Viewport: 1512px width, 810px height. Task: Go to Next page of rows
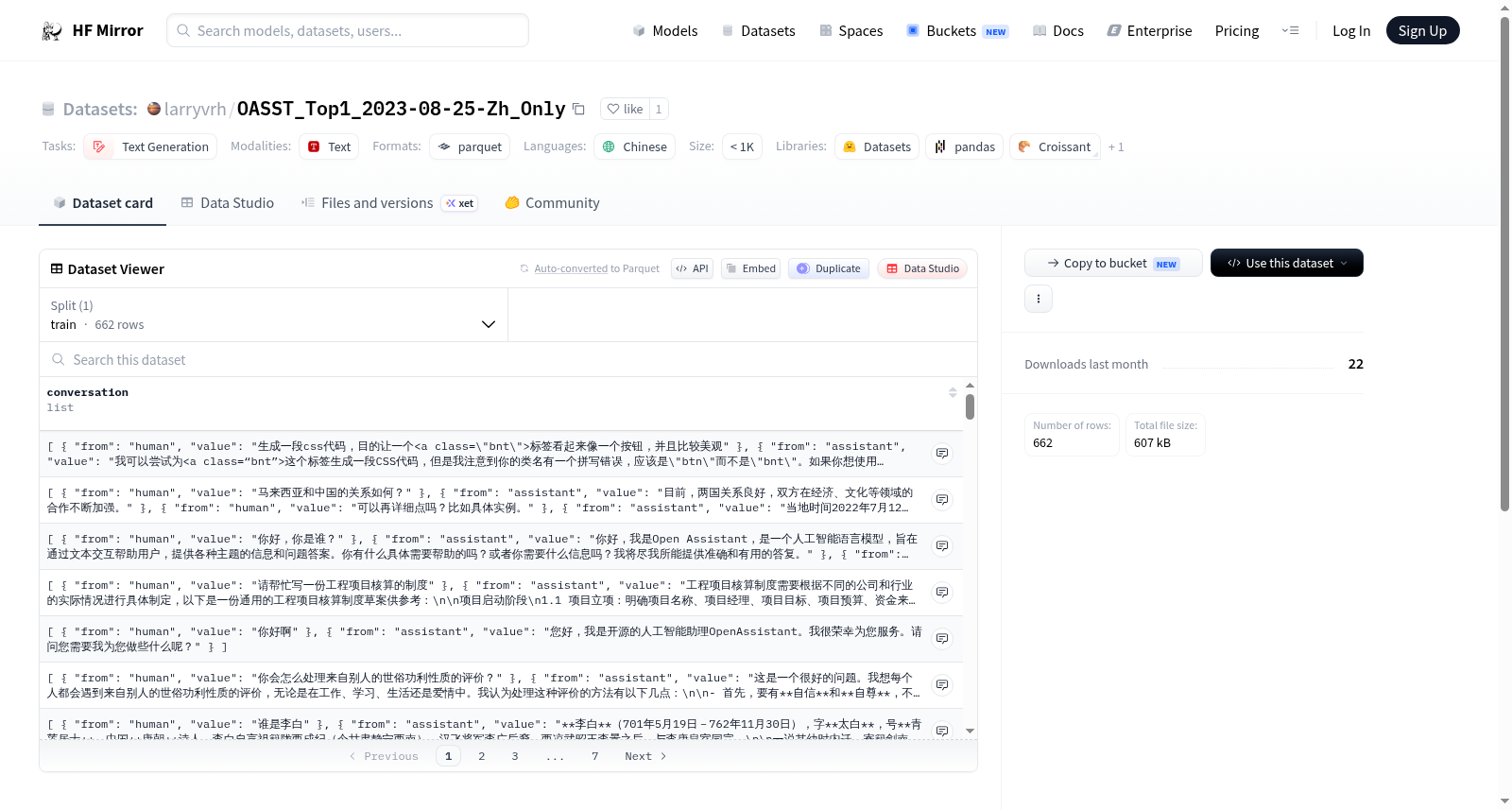pos(645,756)
